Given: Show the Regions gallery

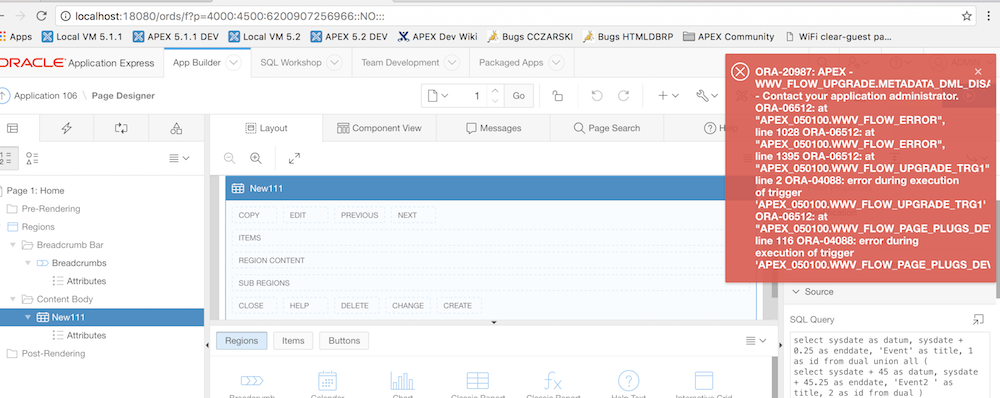Looking at the screenshot, I should pos(242,341).
